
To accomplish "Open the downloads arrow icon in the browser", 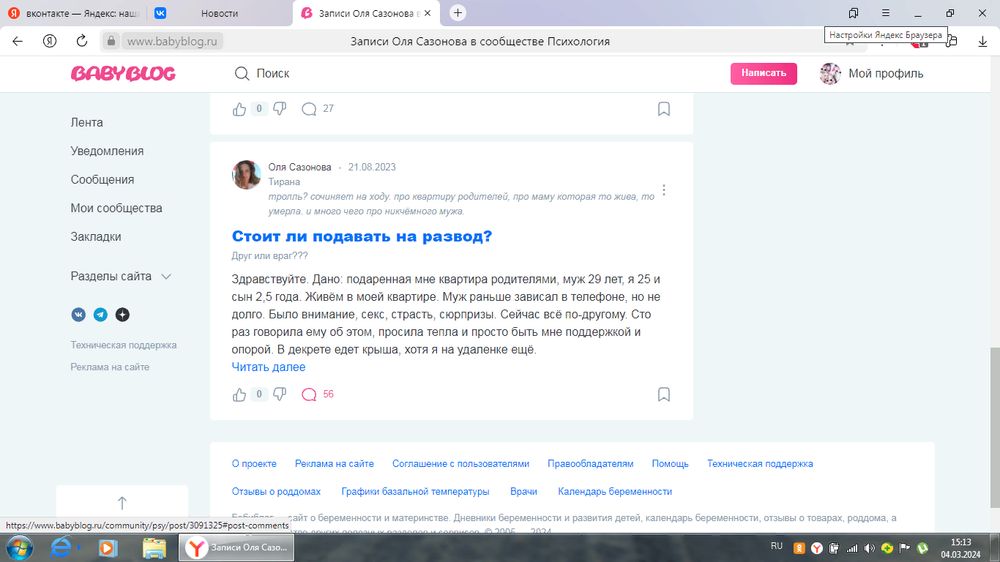I will click(x=982, y=41).
